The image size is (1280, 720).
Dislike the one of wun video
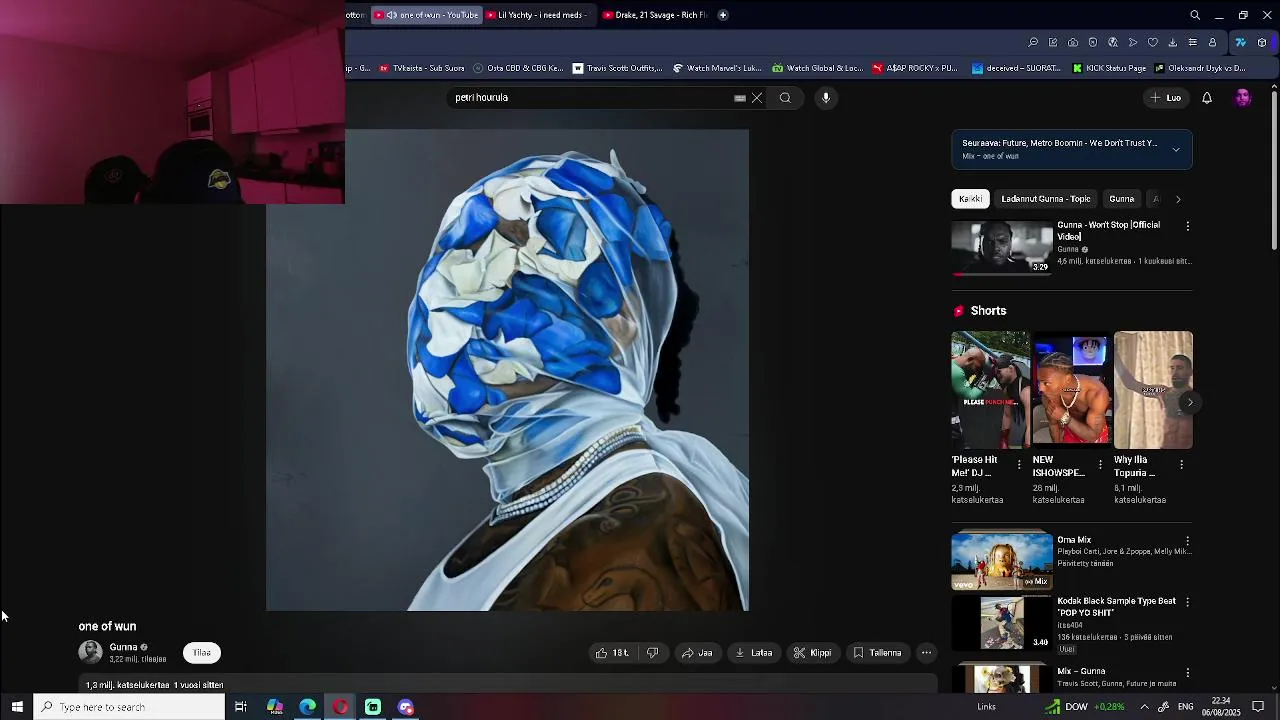653,653
